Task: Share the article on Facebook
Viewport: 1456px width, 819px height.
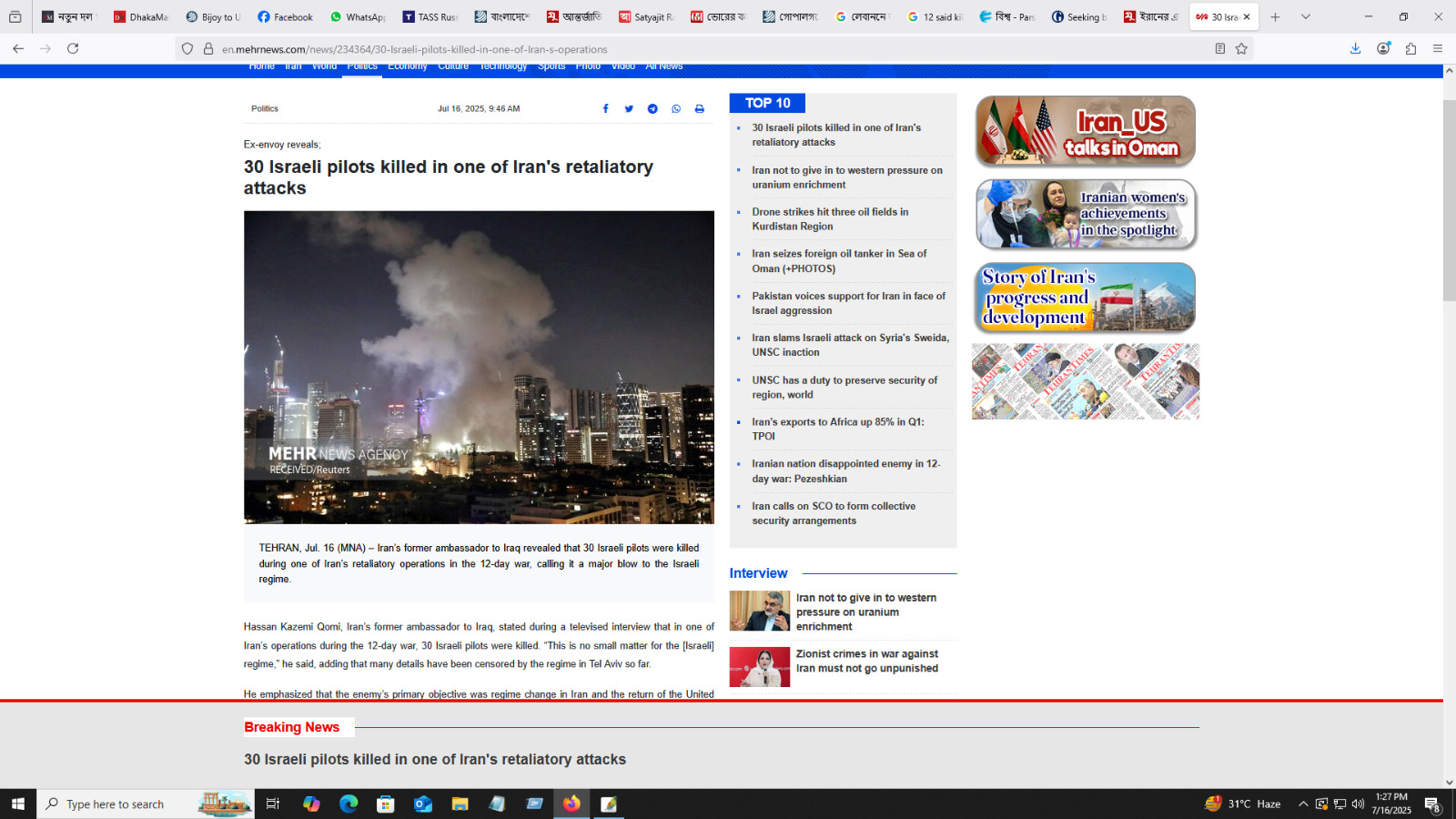Action: click(x=605, y=109)
